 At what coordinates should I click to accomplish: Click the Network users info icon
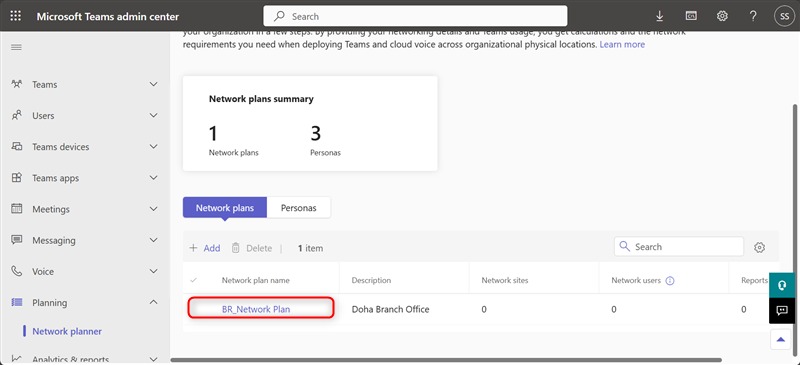(670, 281)
